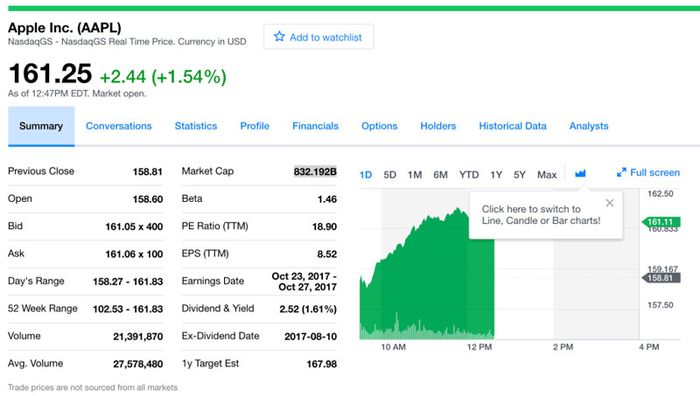Show the YTD chart range
The height and width of the screenshot is (396, 700).
(x=469, y=175)
